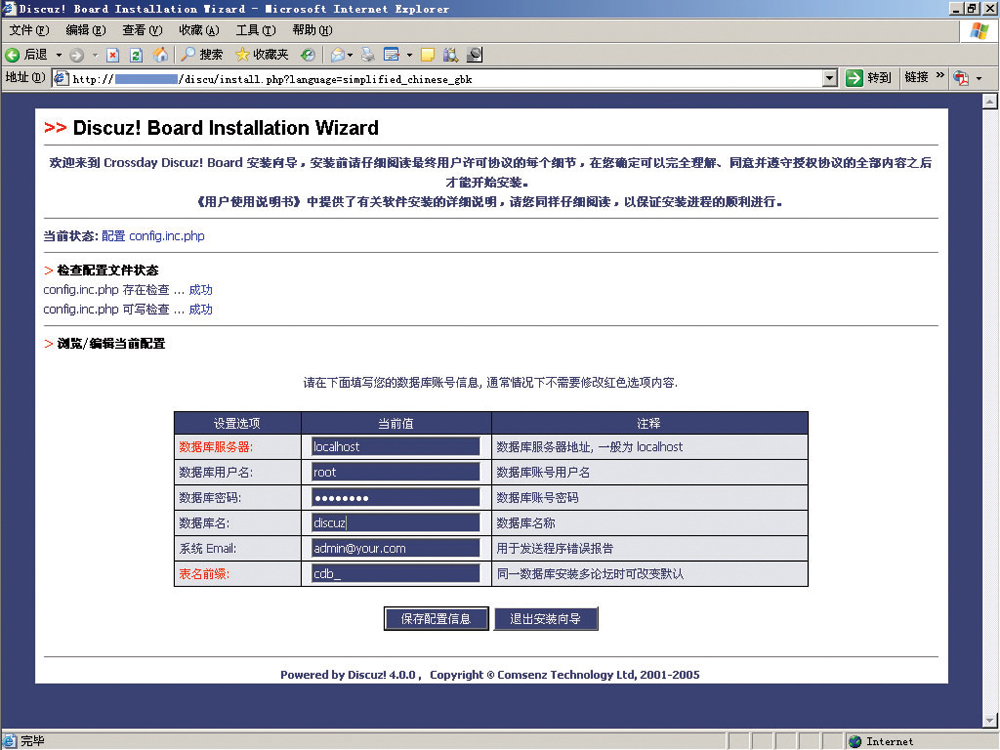This screenshot has height=750, width=1000.
Task: Expand the 链接 links toolbar chevron
Action: (x=940, y=75)
